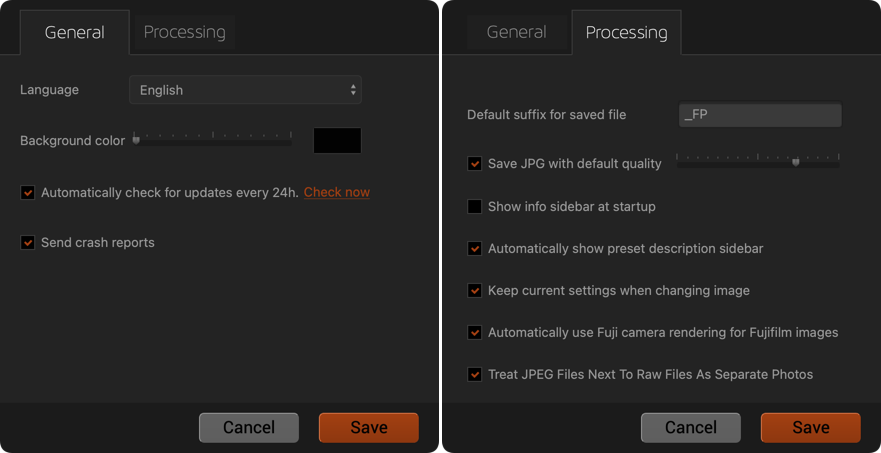Switch to General tab in the file suffix dialog
The image size is (881, 453).
tap(516, 32)
